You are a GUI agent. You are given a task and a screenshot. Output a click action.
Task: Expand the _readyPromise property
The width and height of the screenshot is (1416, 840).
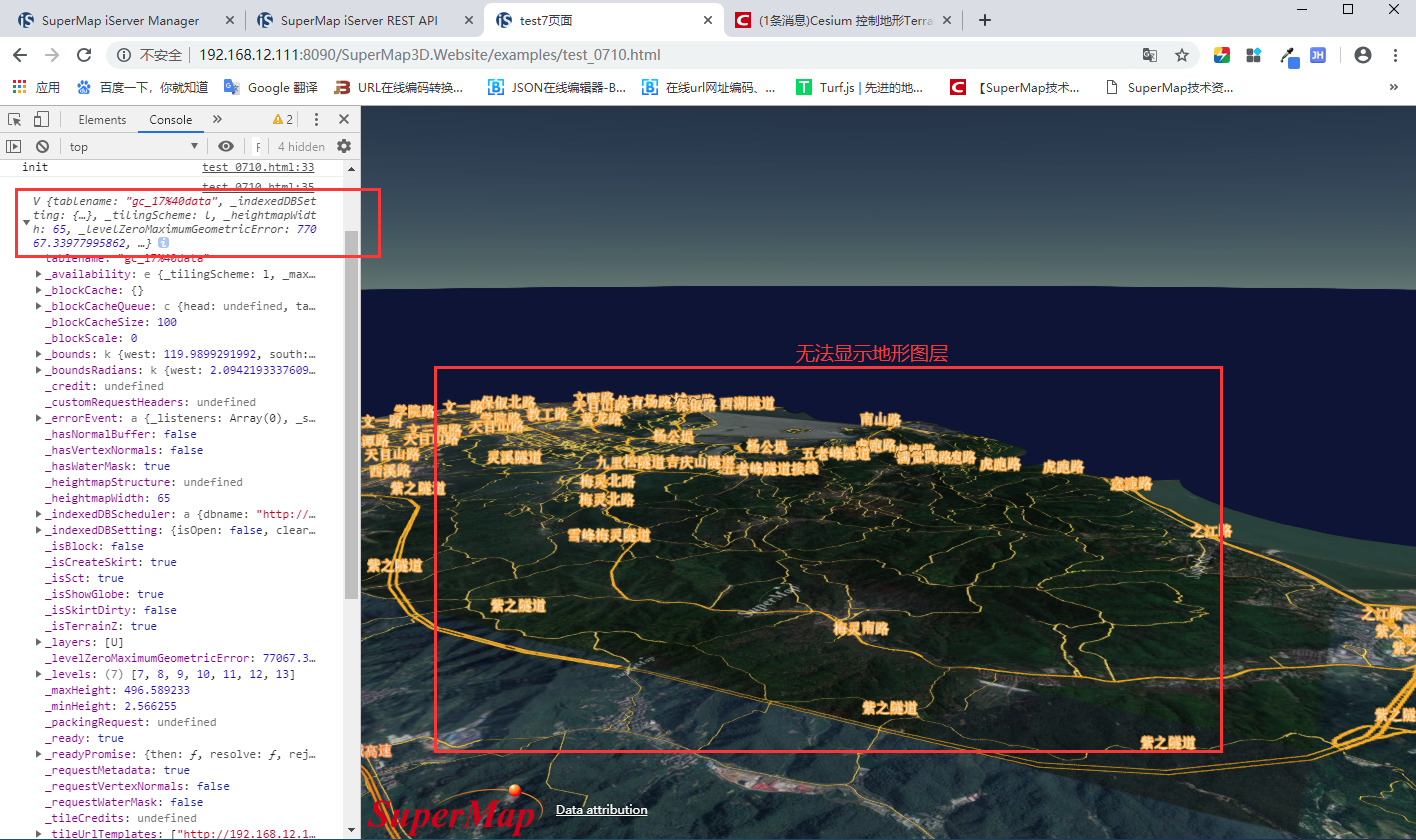(x=38, y=754)
